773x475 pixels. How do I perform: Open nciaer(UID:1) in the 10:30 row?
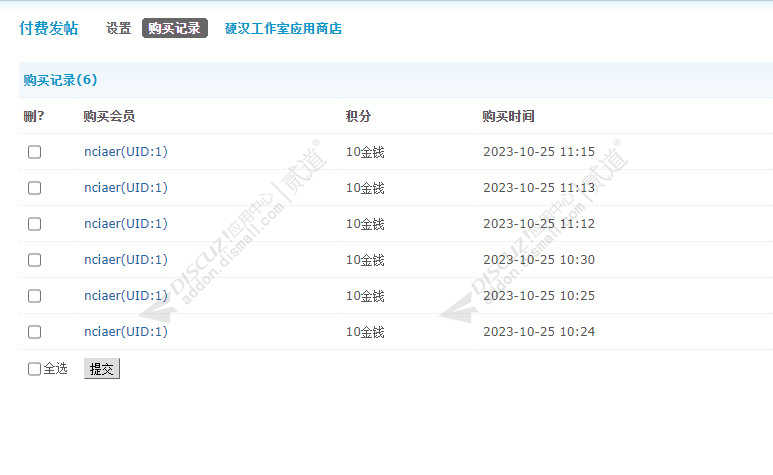pyautogui.click(x=126, y=260)
